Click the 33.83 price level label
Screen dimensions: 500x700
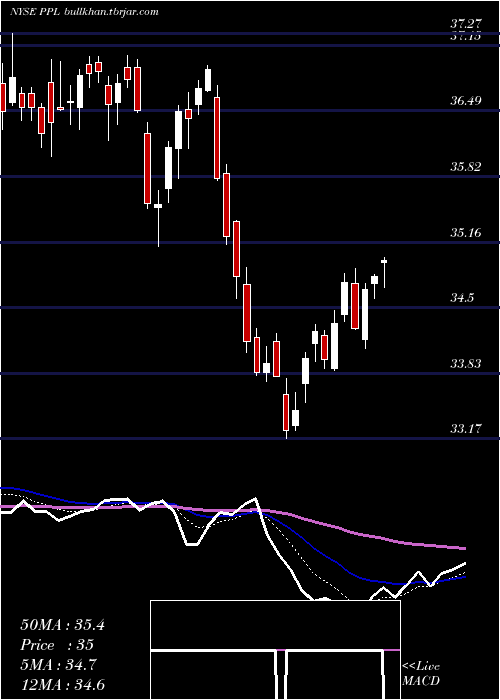[x=465, y=364]
